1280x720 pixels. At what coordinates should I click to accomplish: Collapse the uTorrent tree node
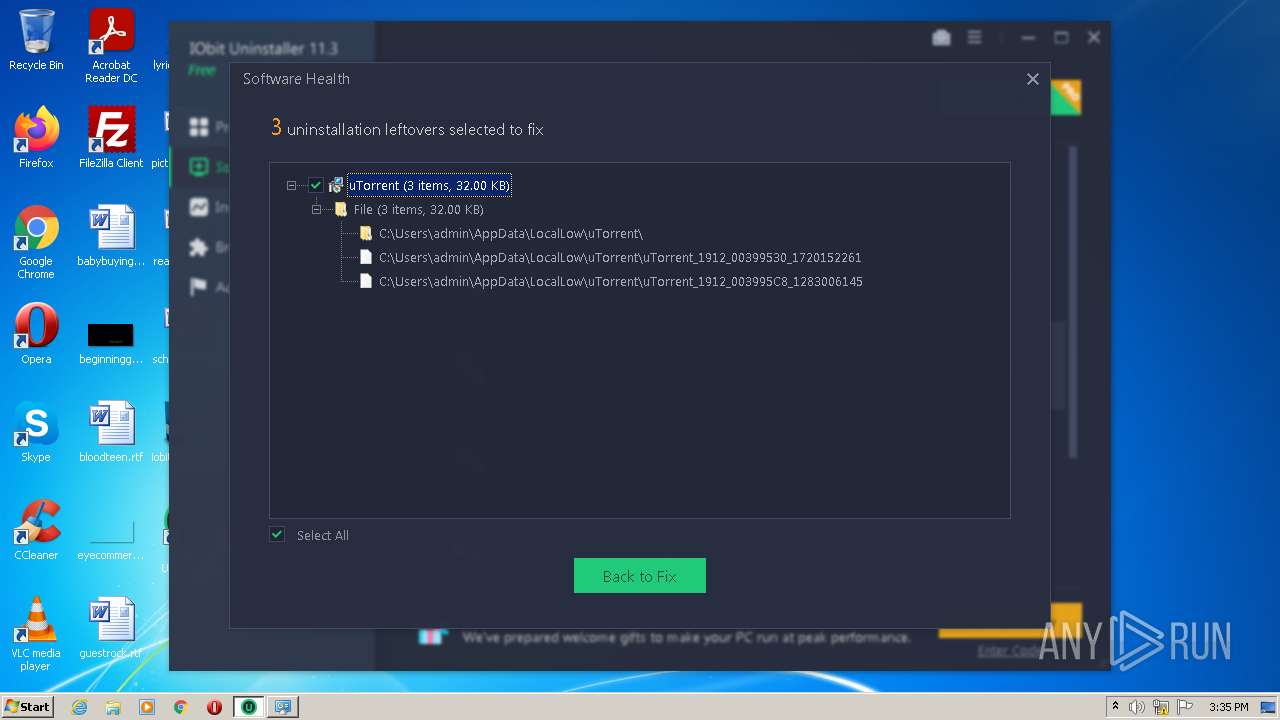[x=292, y=185]
